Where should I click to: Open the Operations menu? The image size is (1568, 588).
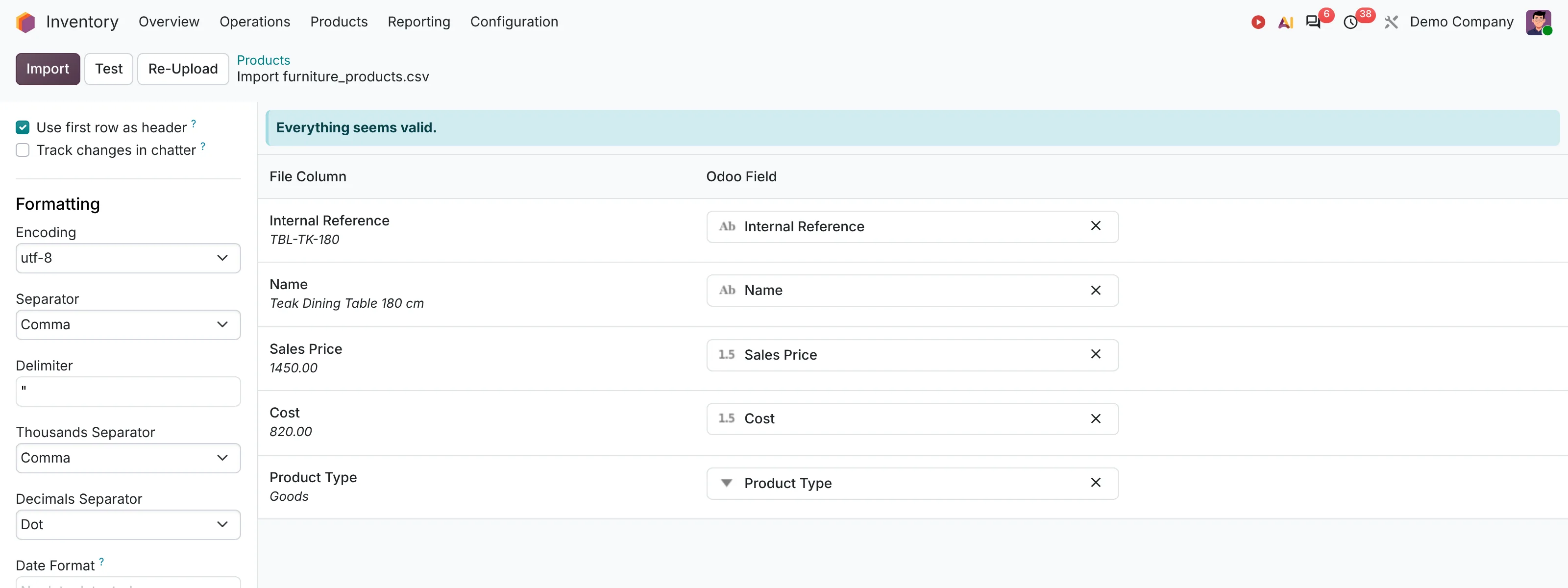point(254,22)
